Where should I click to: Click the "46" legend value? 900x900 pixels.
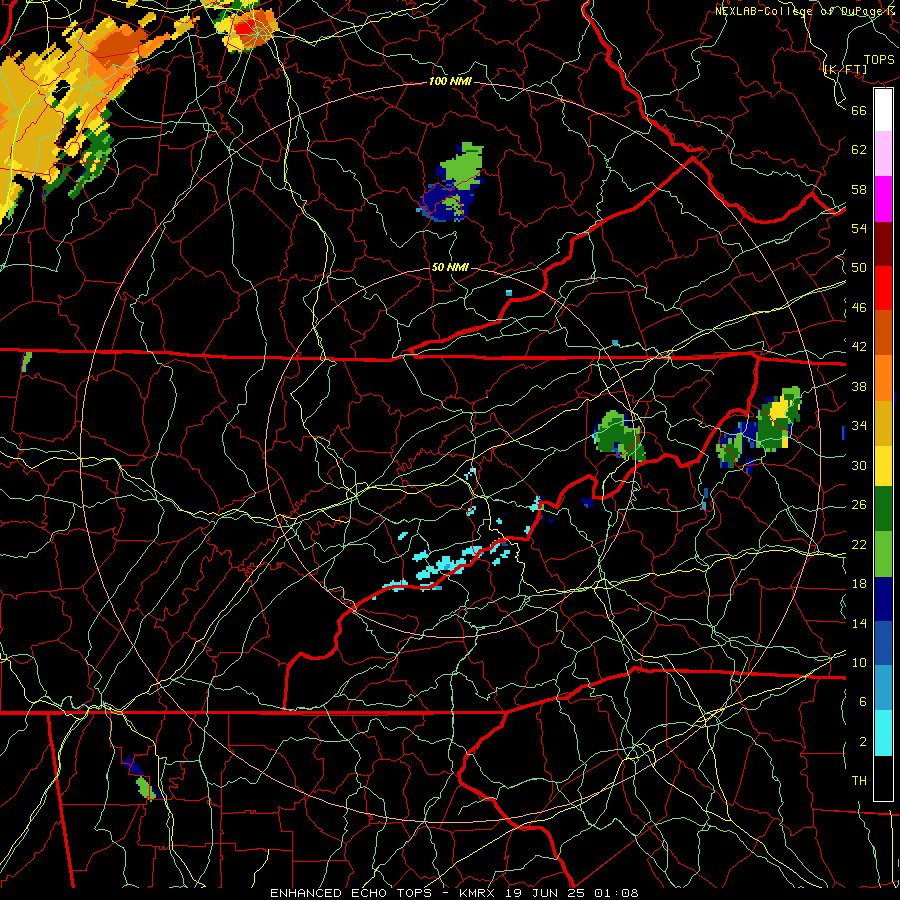(x=859, y=308)
